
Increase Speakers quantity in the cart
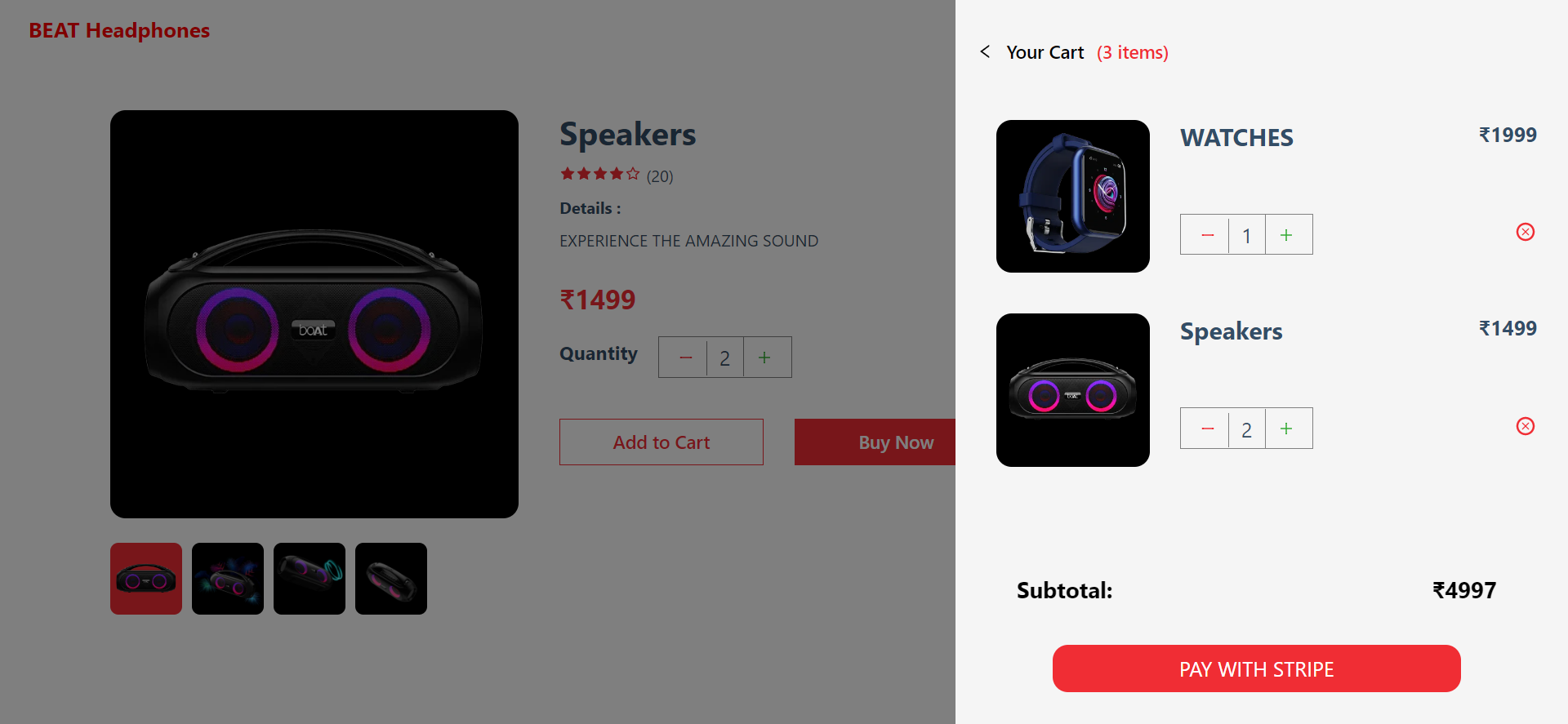pos(1287,428)
